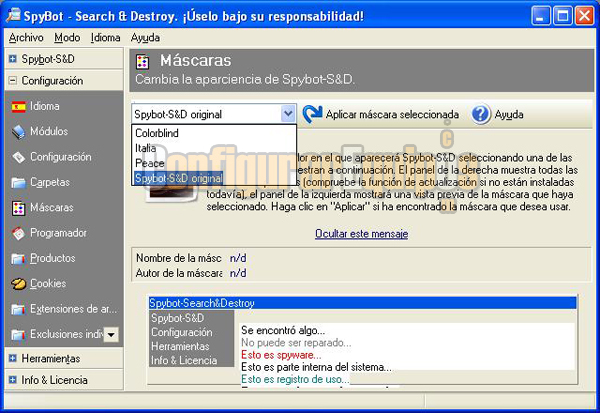Open the Modo menu
The height and width of the screenshot is (413, 600).
(x=67, y=38)
